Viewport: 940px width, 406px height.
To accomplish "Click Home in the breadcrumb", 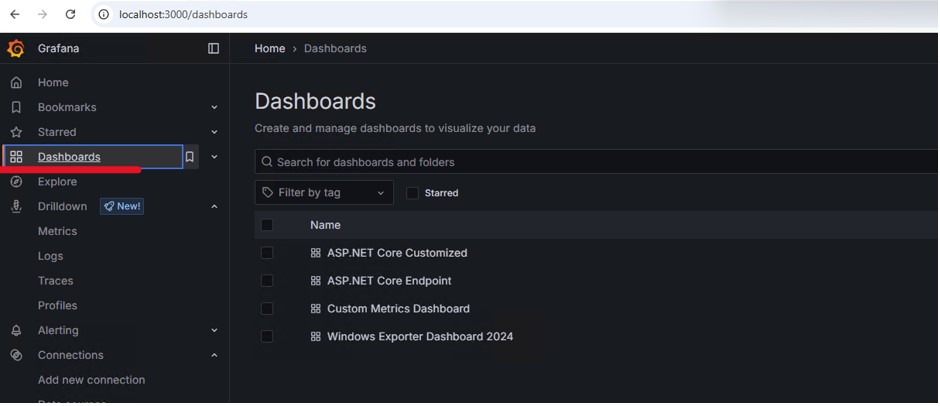I will point(269,49).
